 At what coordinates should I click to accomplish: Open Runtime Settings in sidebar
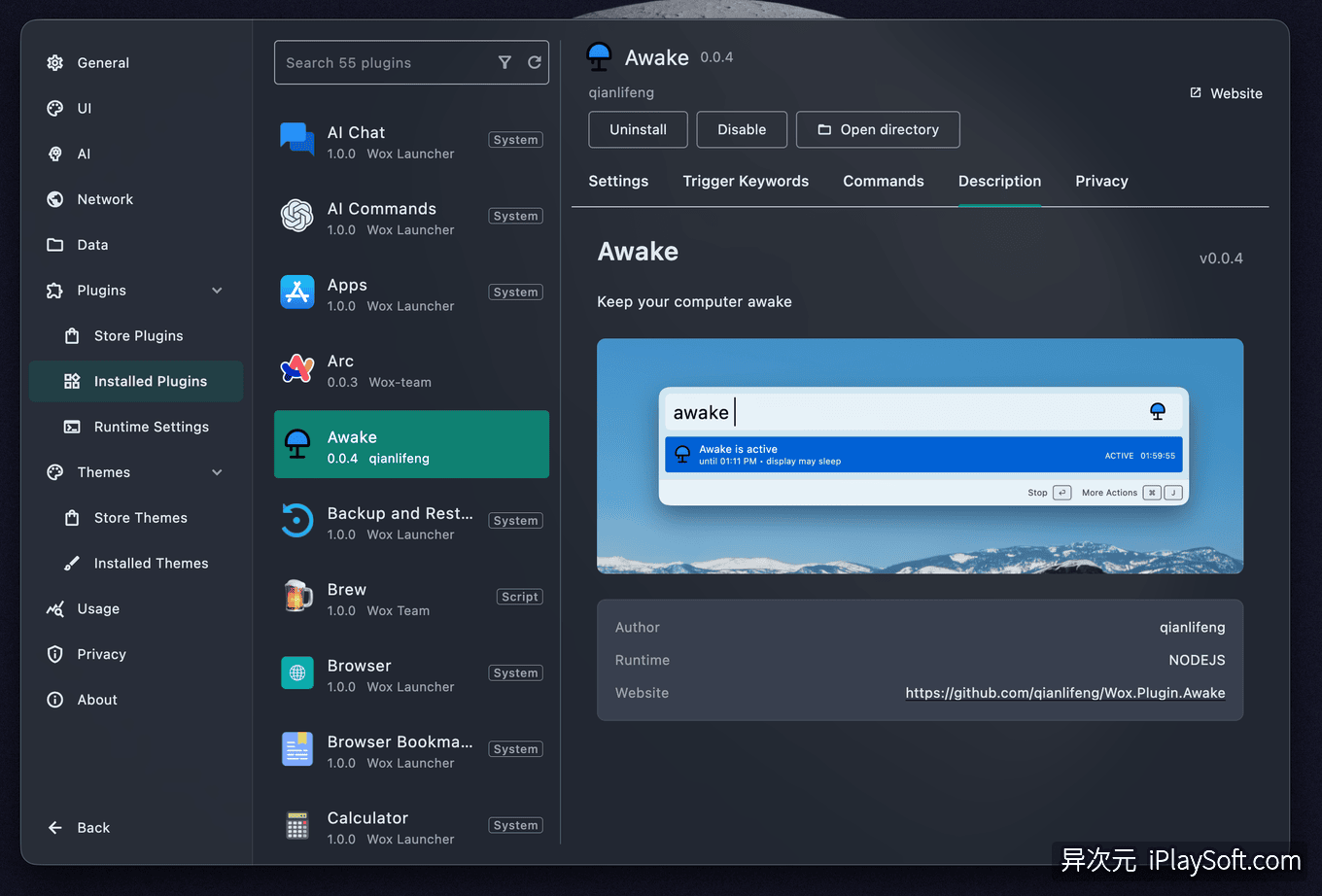[x=136, y=427]
